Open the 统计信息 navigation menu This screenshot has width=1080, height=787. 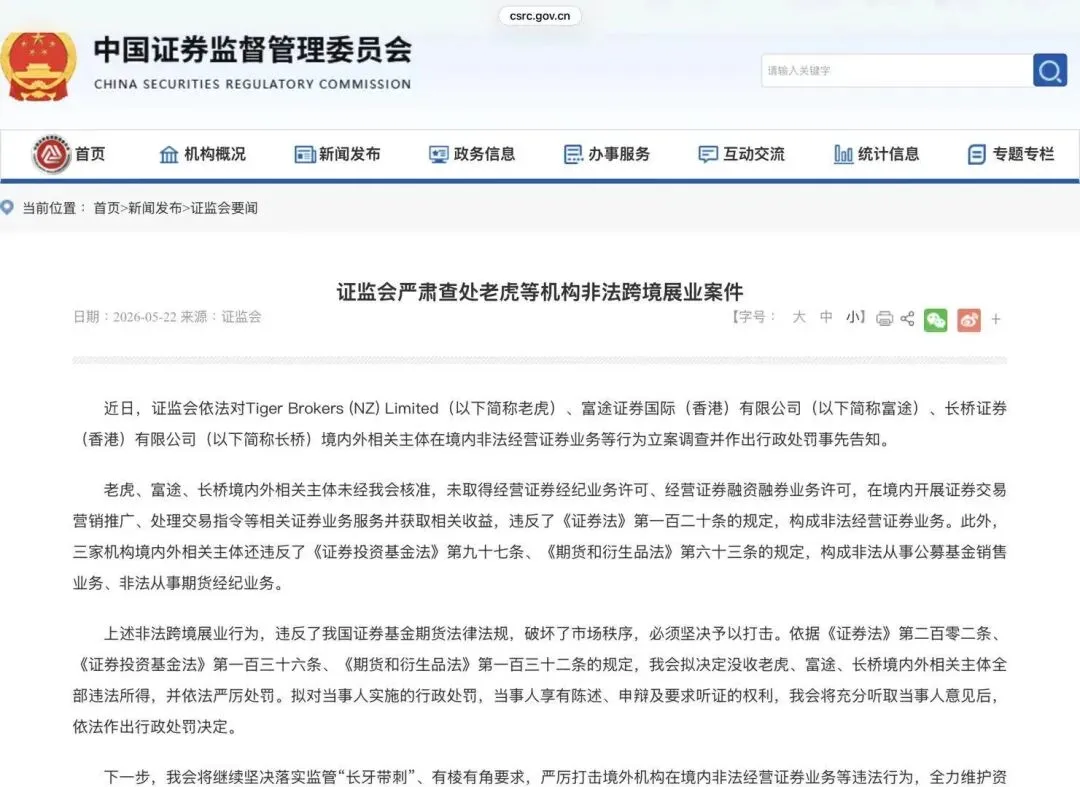(x=876, y=154)
